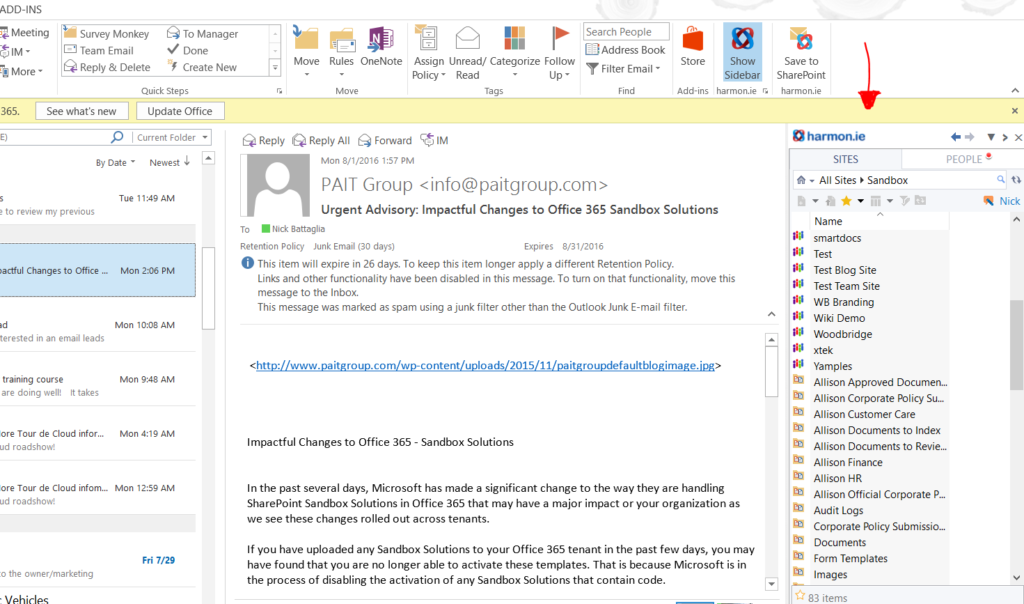The width and height of the screenshot is (1024, 604).
Task: Open Assign Policy in the Tags group
Action: pos(428,52)
